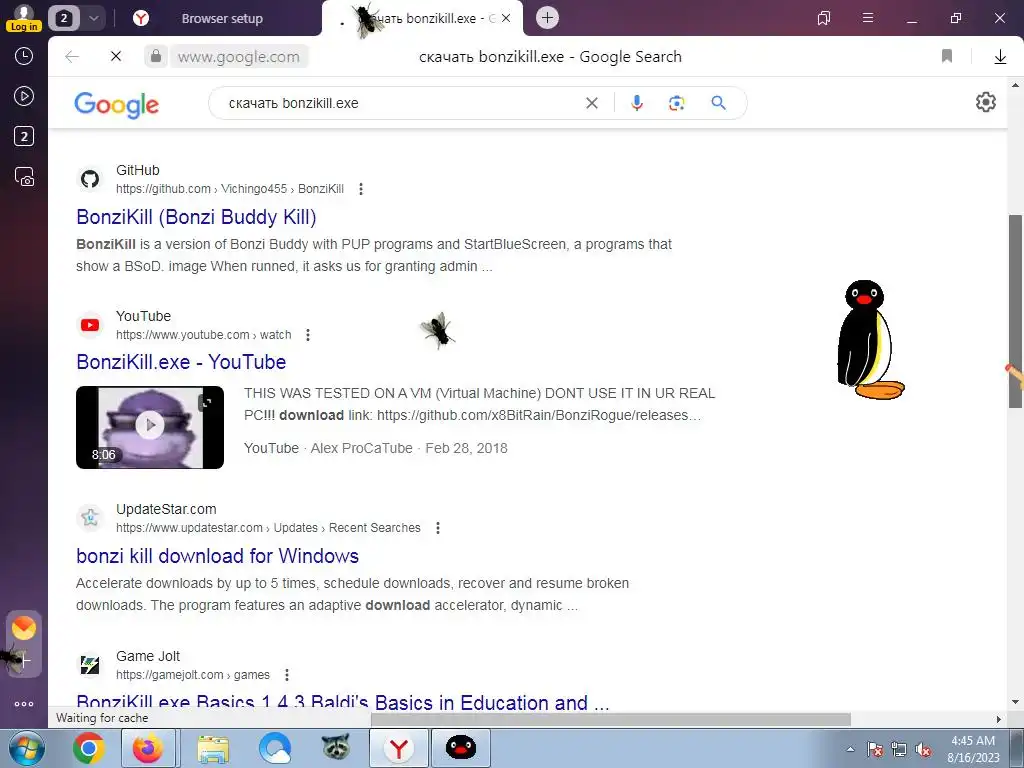1024x768 pixels.
Task: Open Google quick settings gear
Action: pos(985,102)
